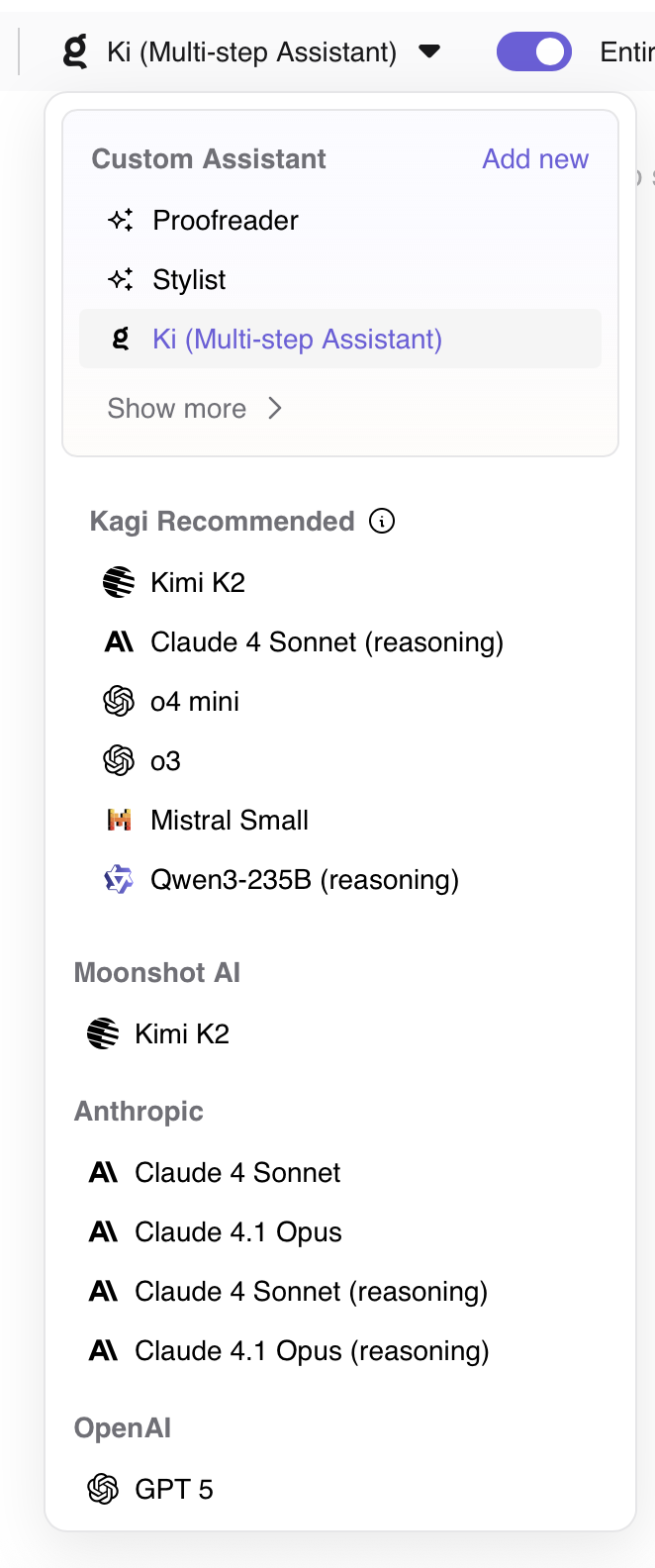The height and width of the screenshot is (1568, 655).
Task: Select the highlighted Ki (Multi-step Assistant) entry
Action: (x=297, y=339)
